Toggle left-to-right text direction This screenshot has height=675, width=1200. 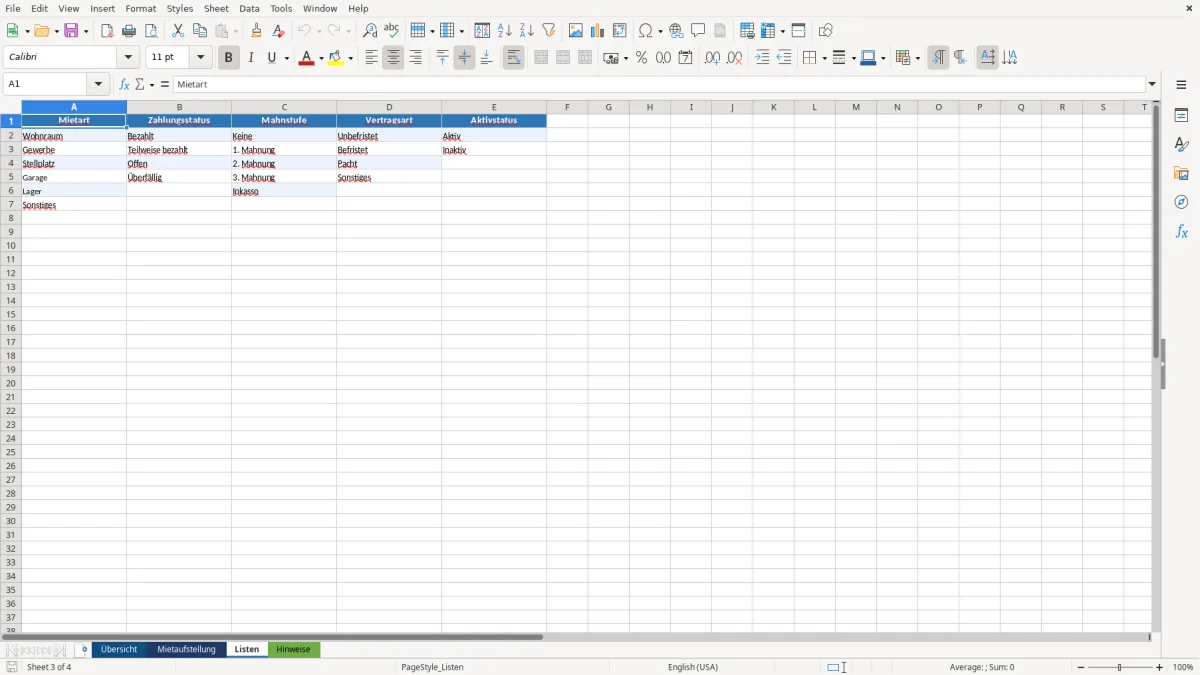937,58
